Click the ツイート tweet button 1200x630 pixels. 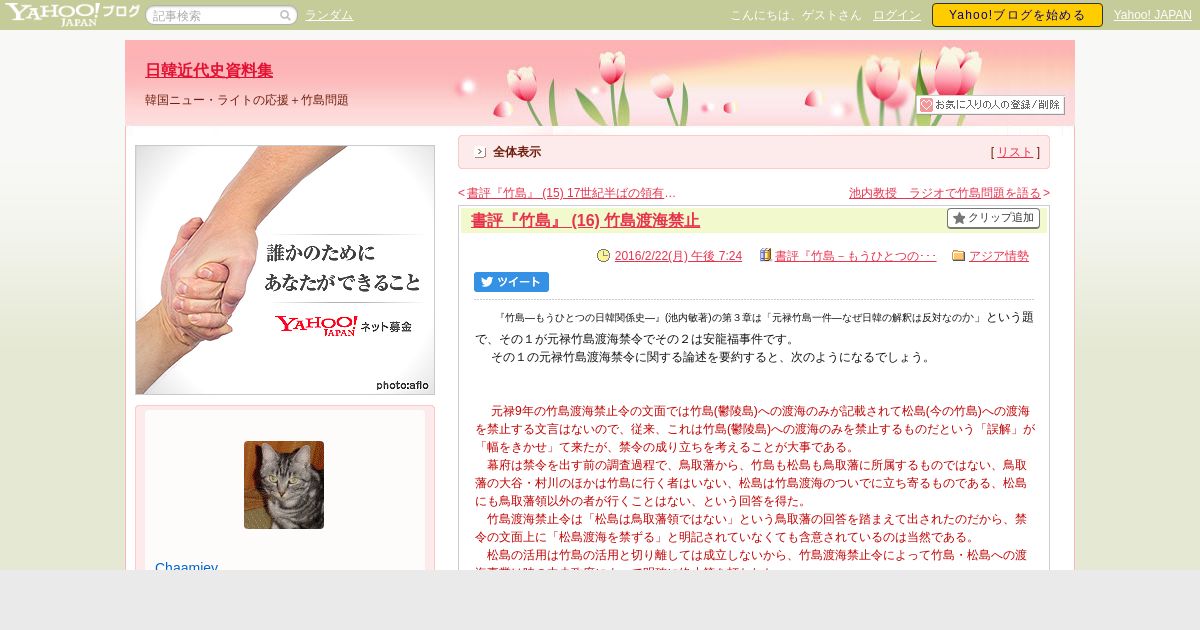tap(511, 282)
